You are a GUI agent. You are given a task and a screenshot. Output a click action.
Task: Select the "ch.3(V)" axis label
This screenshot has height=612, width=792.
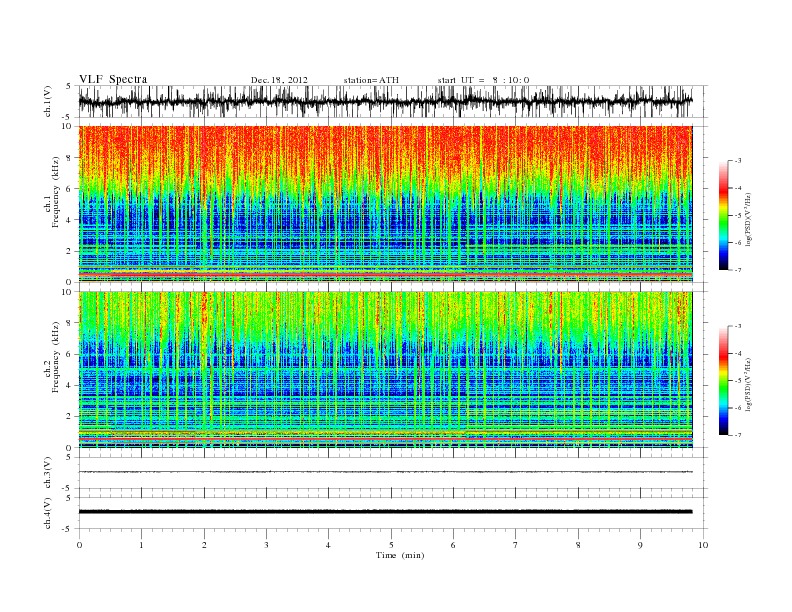click(48, 473)
